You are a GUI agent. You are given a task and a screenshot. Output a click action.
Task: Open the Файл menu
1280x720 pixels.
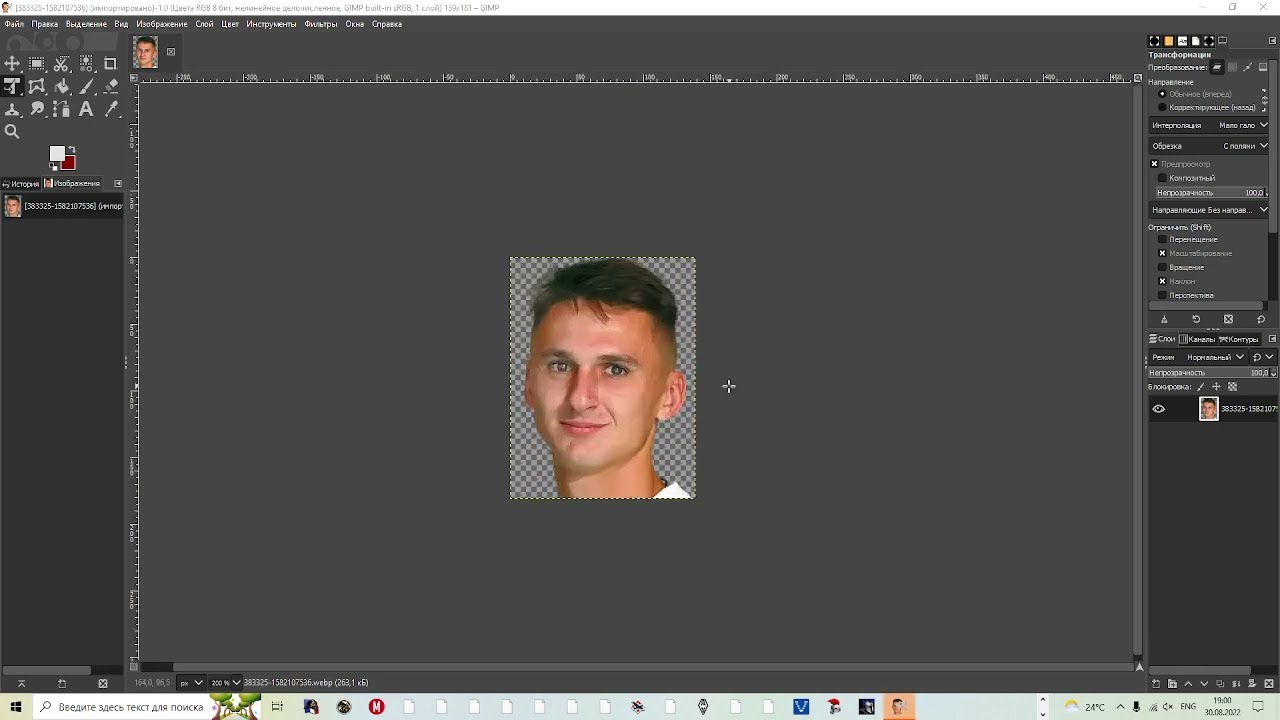pos(14,24)
